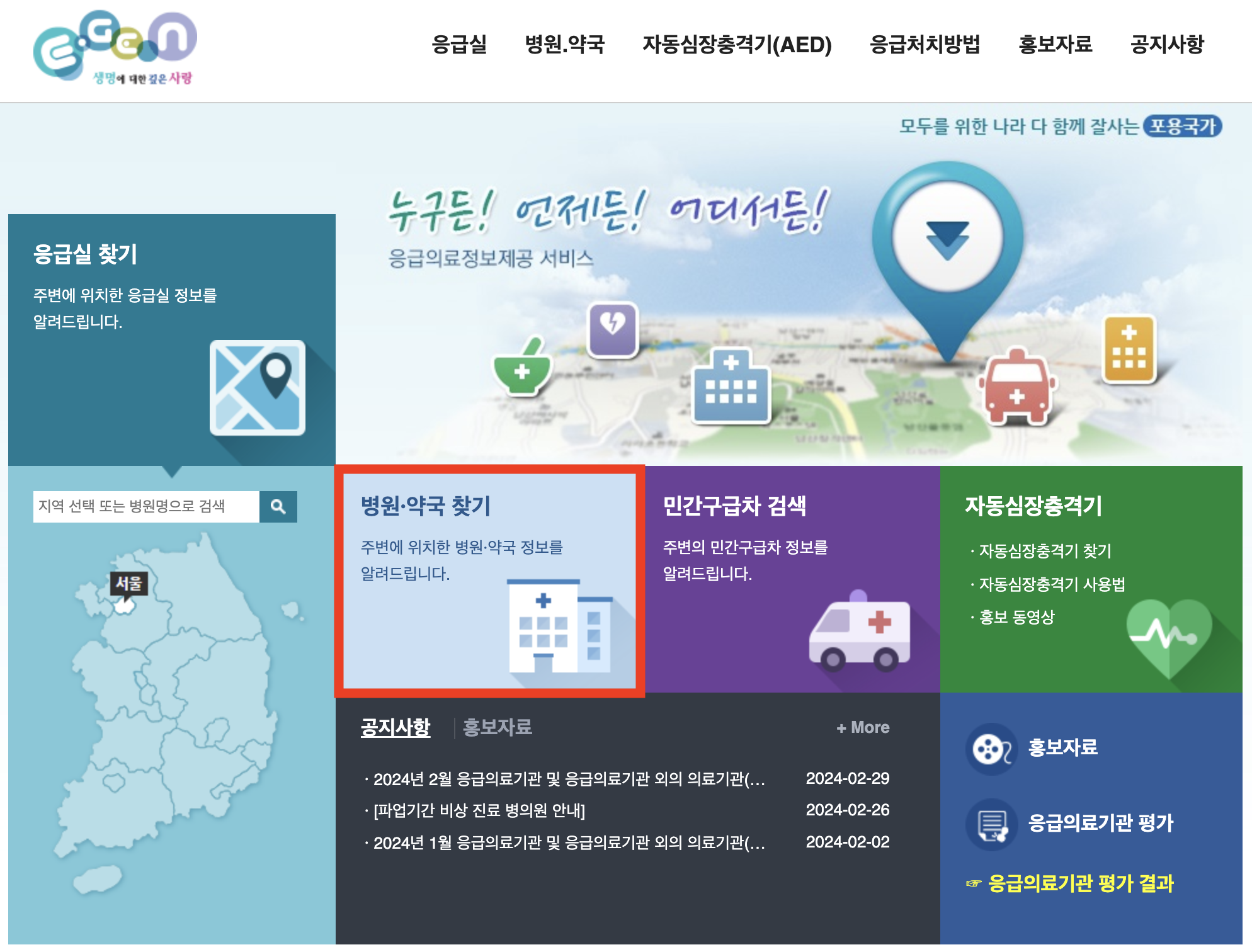Open 홍보 동영상 link in AED panel
This screenshot has height=952, width=1252.
[x=1016, y=617]
